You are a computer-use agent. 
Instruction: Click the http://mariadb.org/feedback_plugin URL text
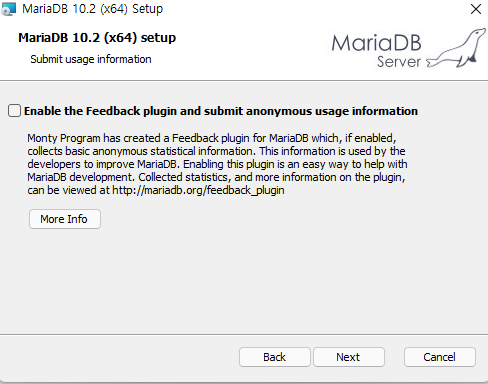pos(198,190)
